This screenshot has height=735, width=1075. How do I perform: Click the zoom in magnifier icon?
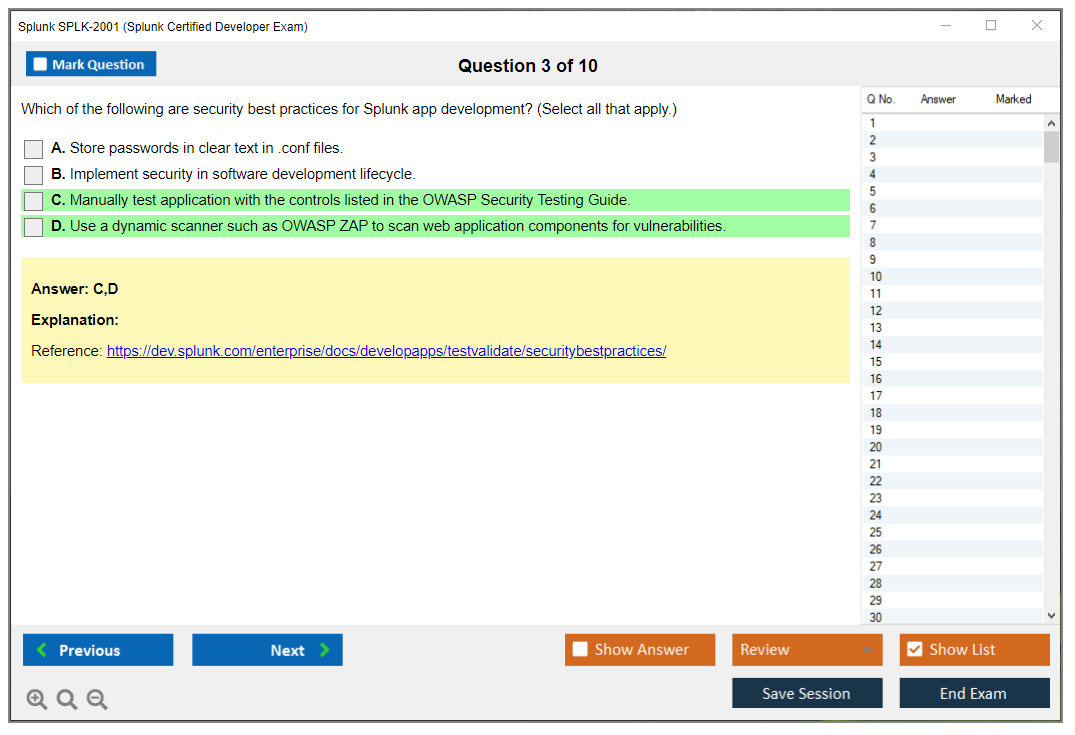pyautogui.click(x=37, y=700)
